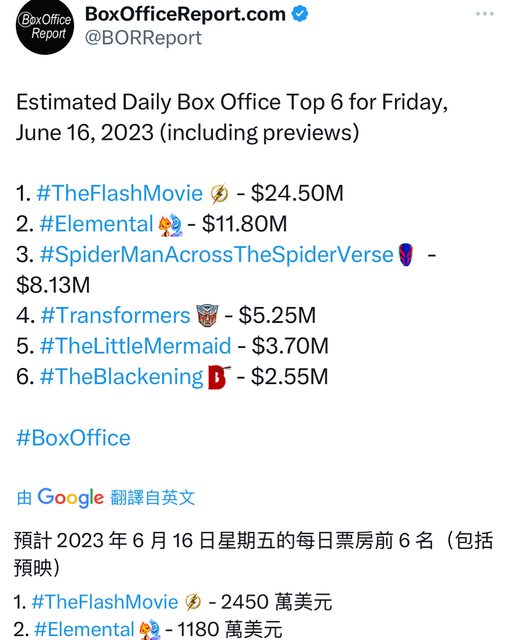This screenshot has height=640, width=513.
Task: Click the red Blackening B emoji
Action: coord(219,377)
